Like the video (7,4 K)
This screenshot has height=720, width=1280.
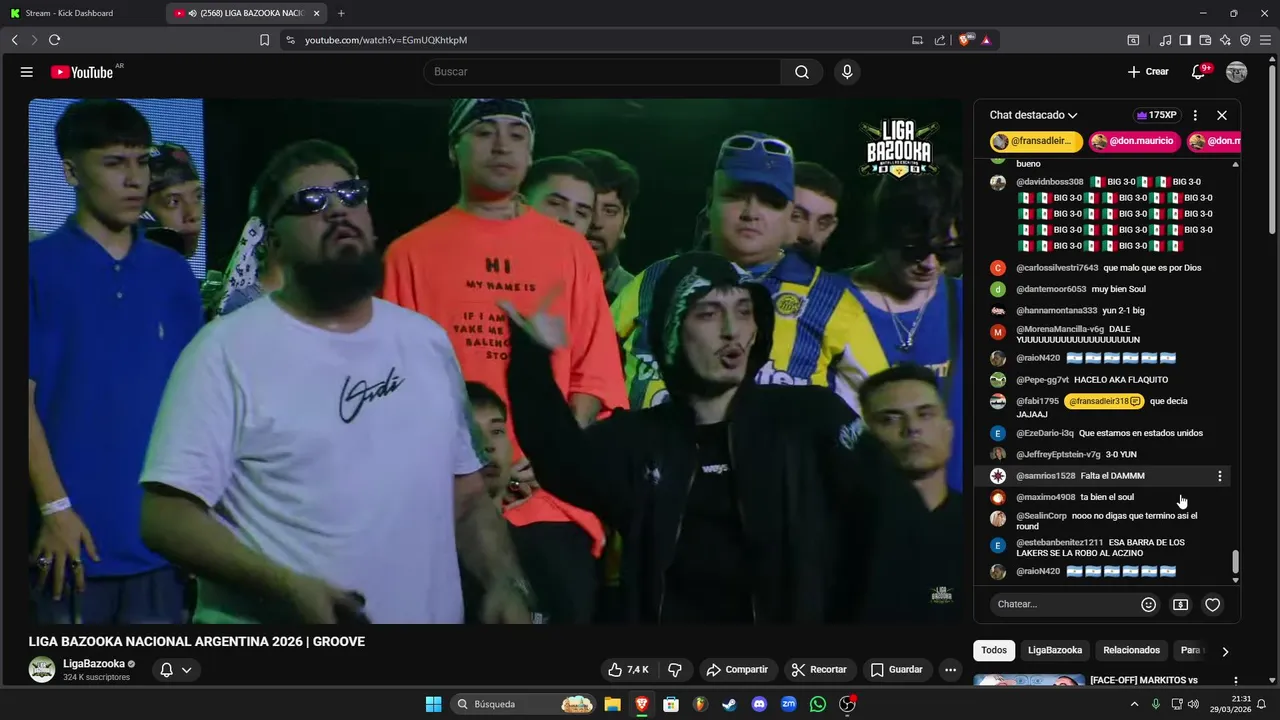click(630, 670)
